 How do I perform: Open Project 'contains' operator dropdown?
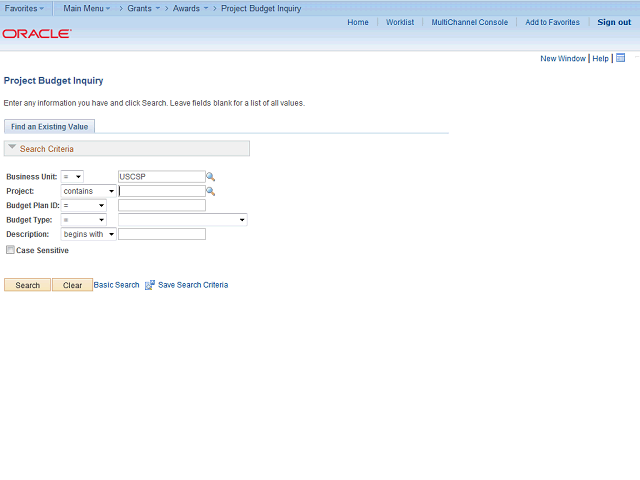click(x=89, y=191)
